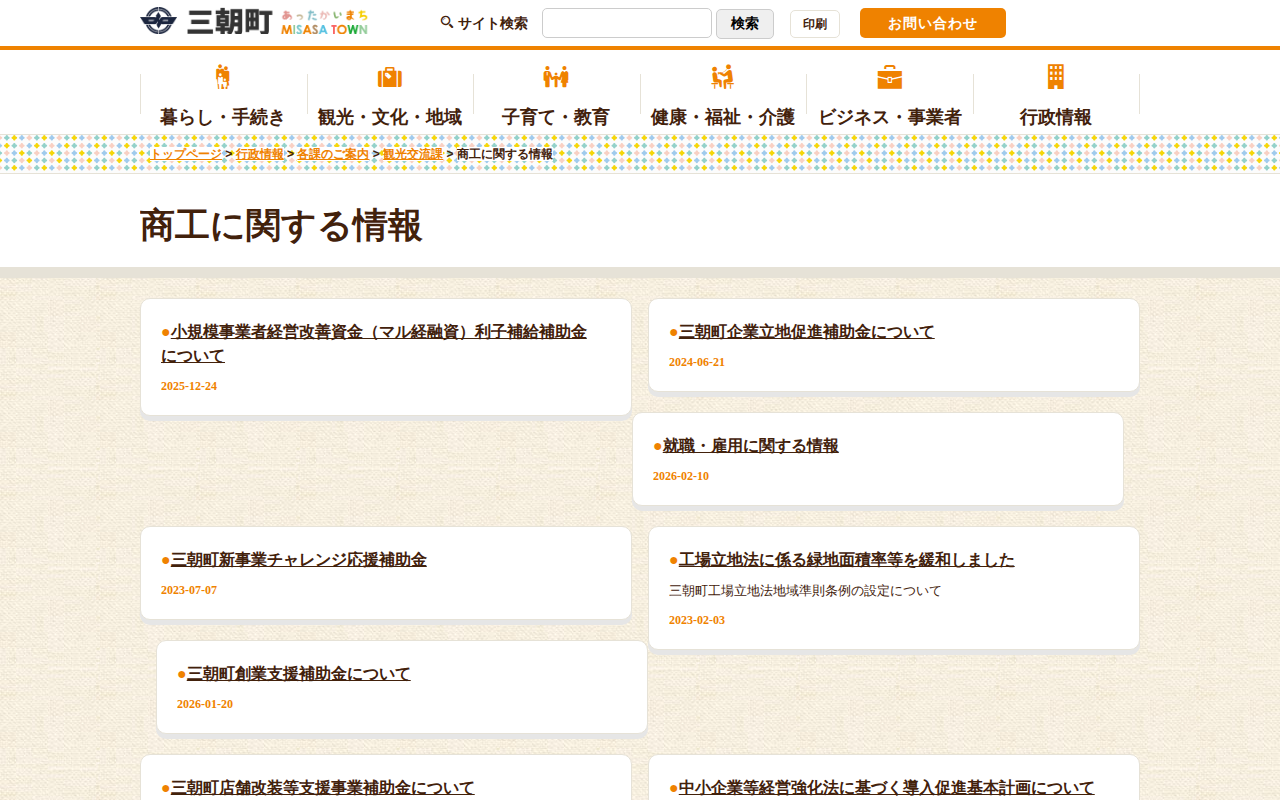The height and width of the screenshot is (800, 1280).
Task: Open 三朝町店舗改装等支援事業補助金について article
Action: coord(323,788)
